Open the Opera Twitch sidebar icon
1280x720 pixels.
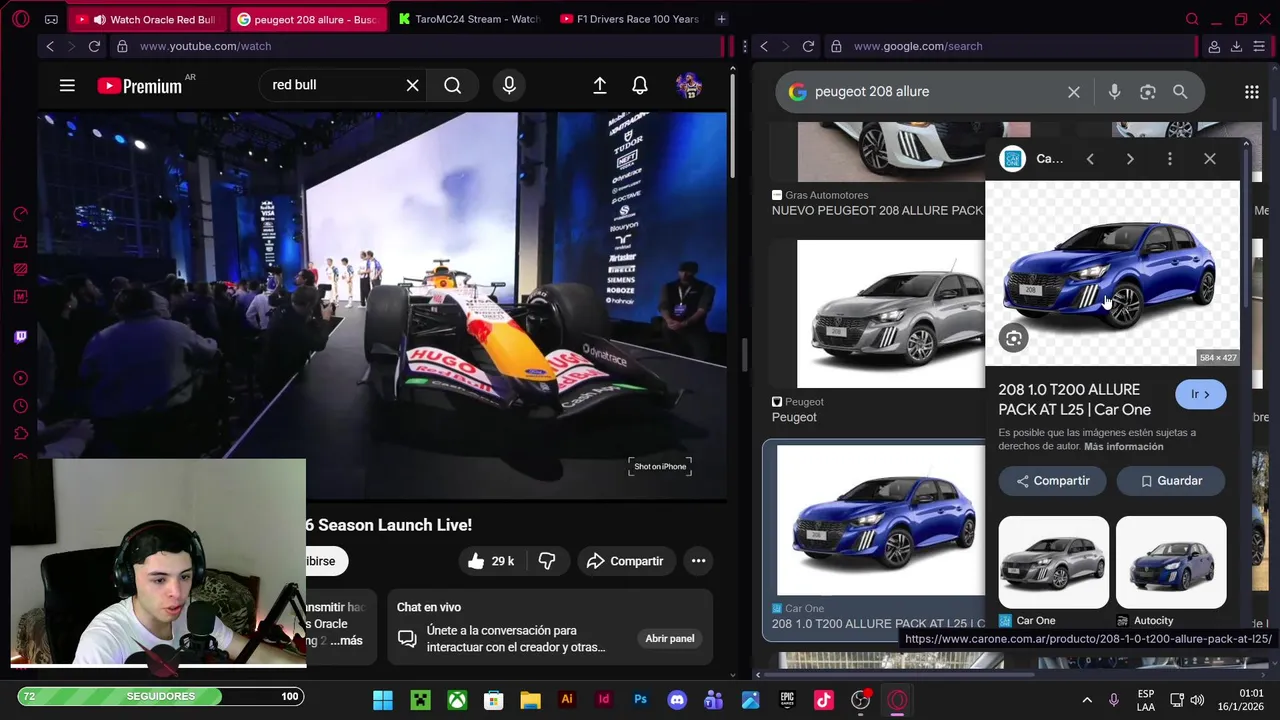(20, 337)
